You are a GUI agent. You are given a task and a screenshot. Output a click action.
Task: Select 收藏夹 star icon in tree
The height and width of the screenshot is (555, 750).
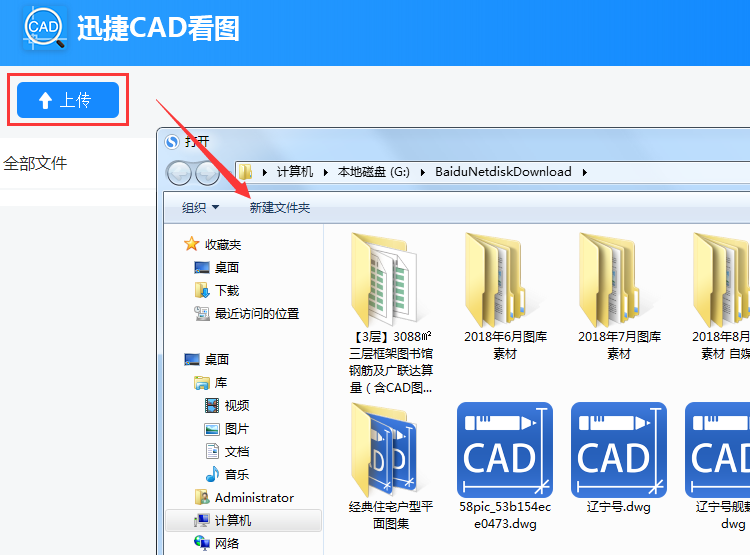click(192, 244)
